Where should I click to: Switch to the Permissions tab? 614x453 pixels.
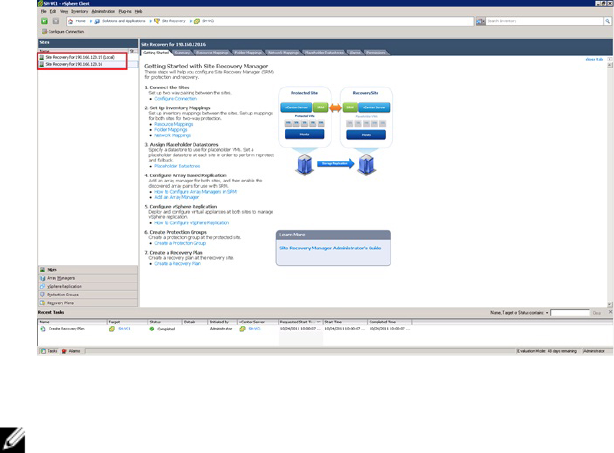pyautogui.click(x=376, y=52)
